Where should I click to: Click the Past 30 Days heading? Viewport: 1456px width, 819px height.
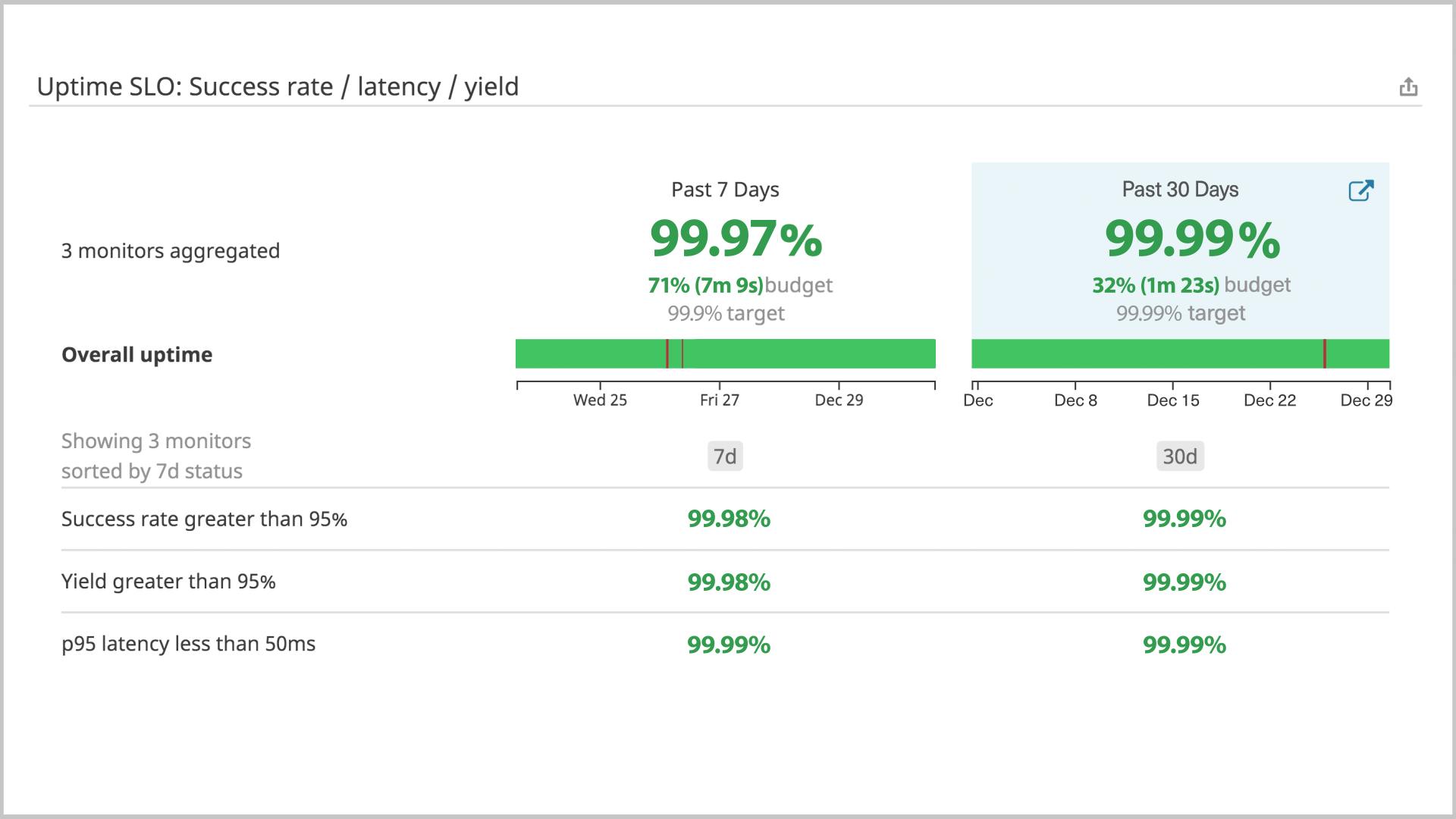(1180, 190)
